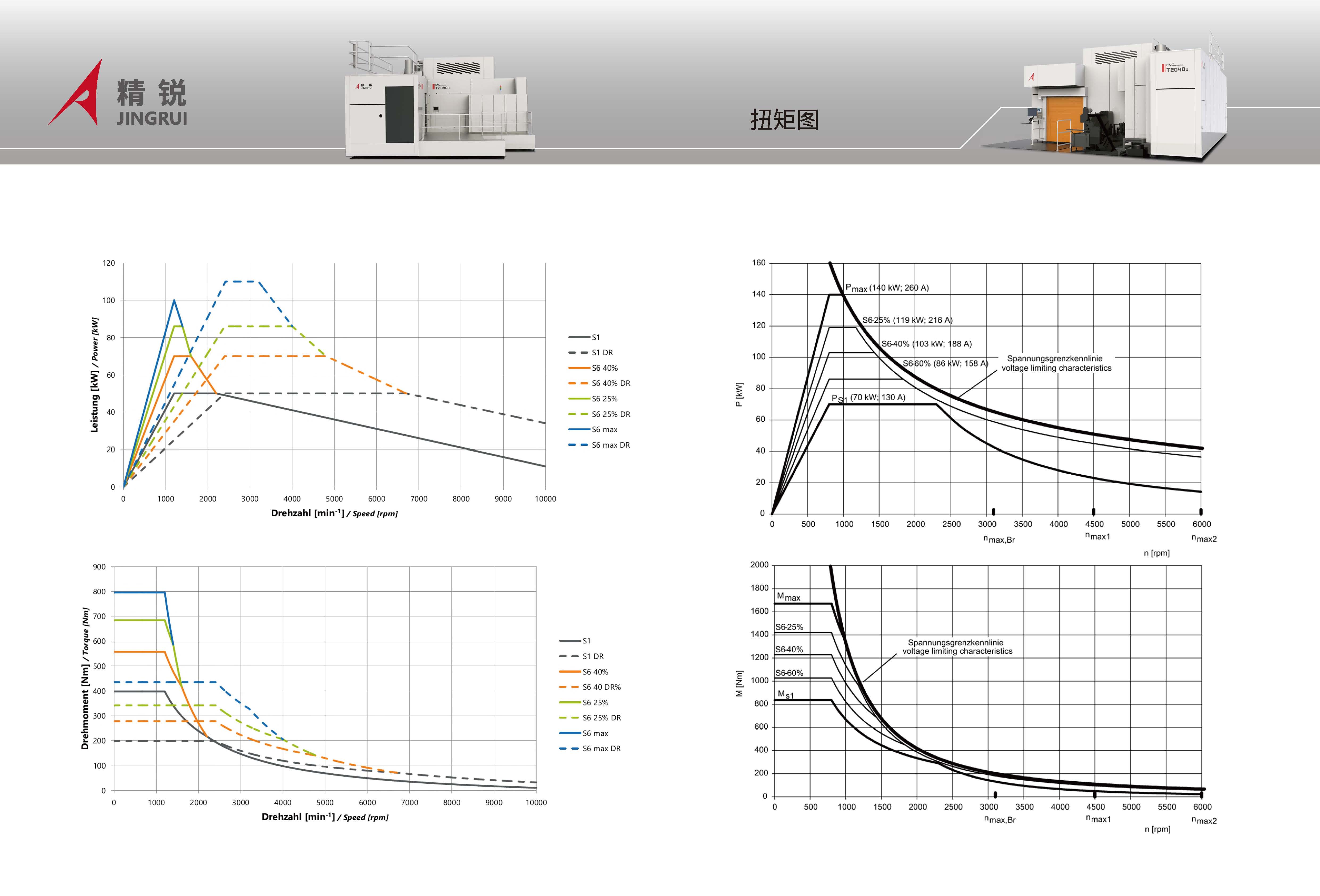Click the 扭矩图 page title
Image resolution: width=1320 pixels, height=896 pixels.
pos(784,120)
